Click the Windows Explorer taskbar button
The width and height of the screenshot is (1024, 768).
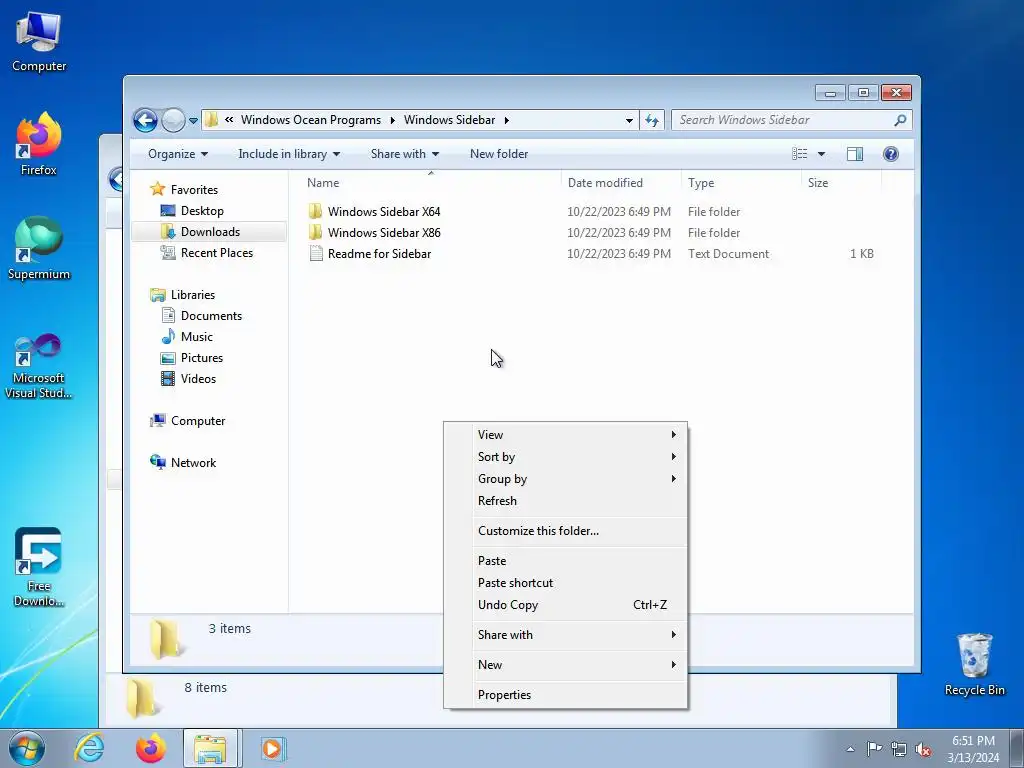(x=210, y=748)
